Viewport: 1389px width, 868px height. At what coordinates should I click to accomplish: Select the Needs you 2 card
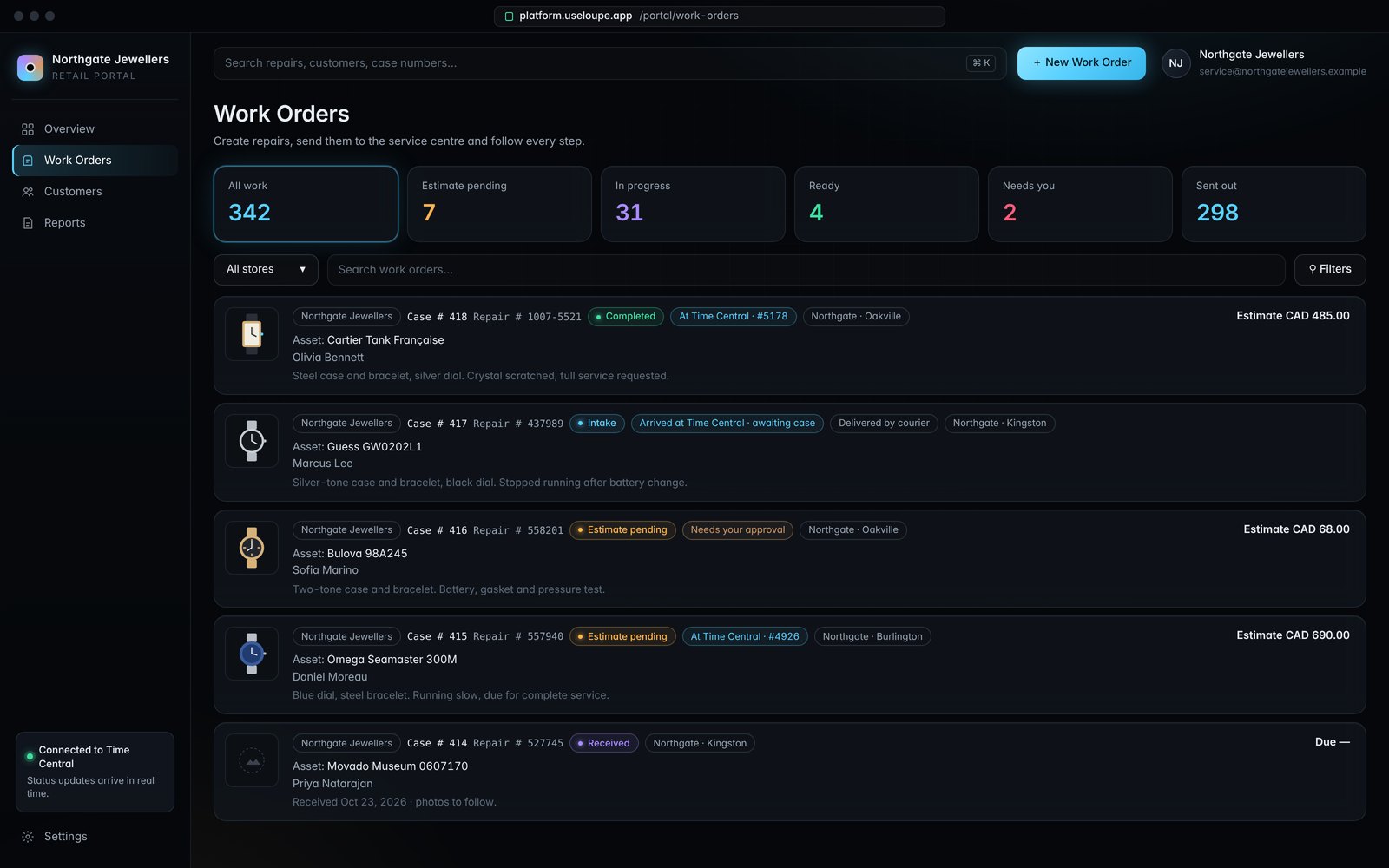[x=1080, y=204]
